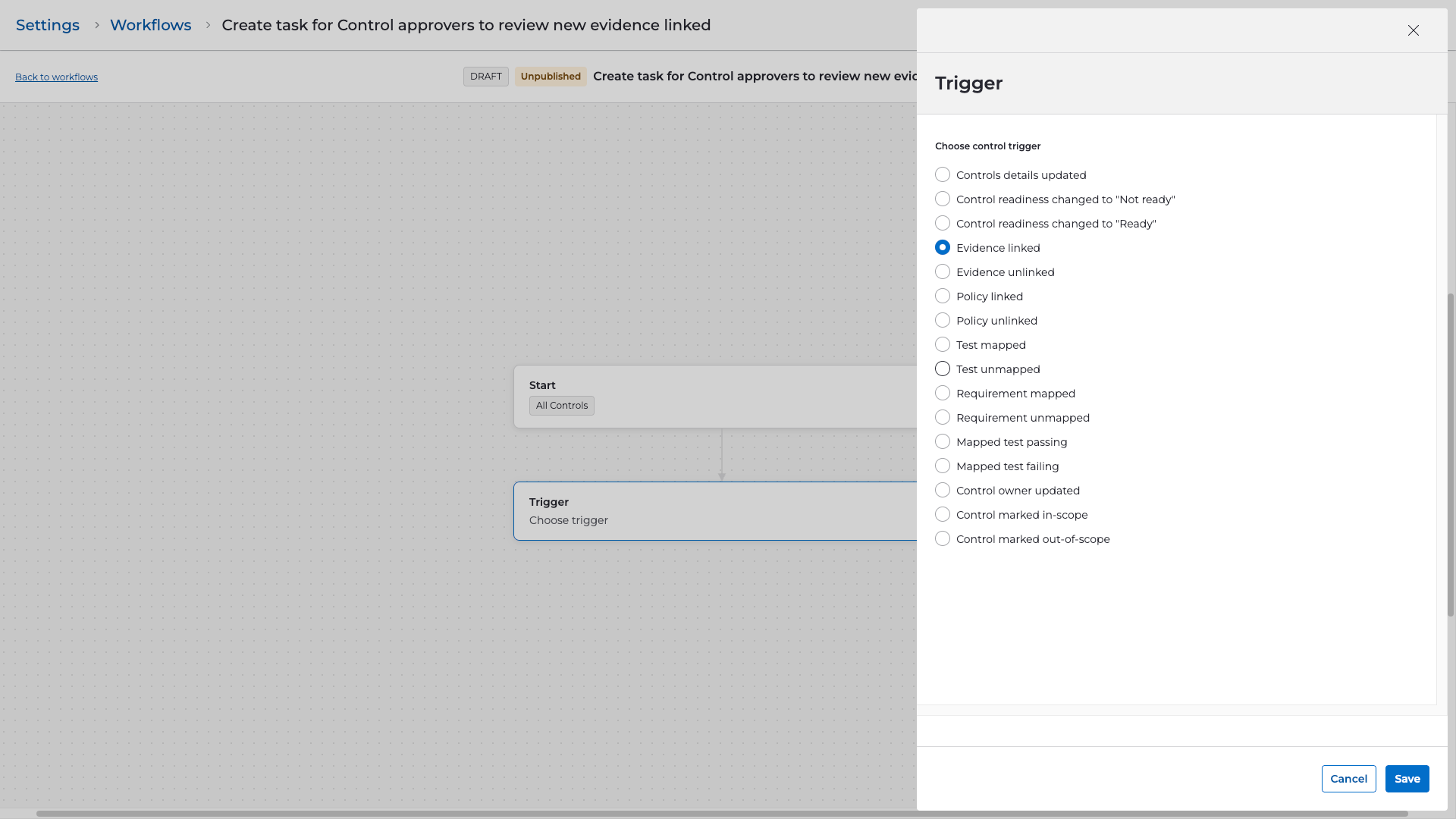Image resolution: width=1456 pixels, height=819 pixels.
Task: Click the Cancel button
Action: click(1348, 779)
